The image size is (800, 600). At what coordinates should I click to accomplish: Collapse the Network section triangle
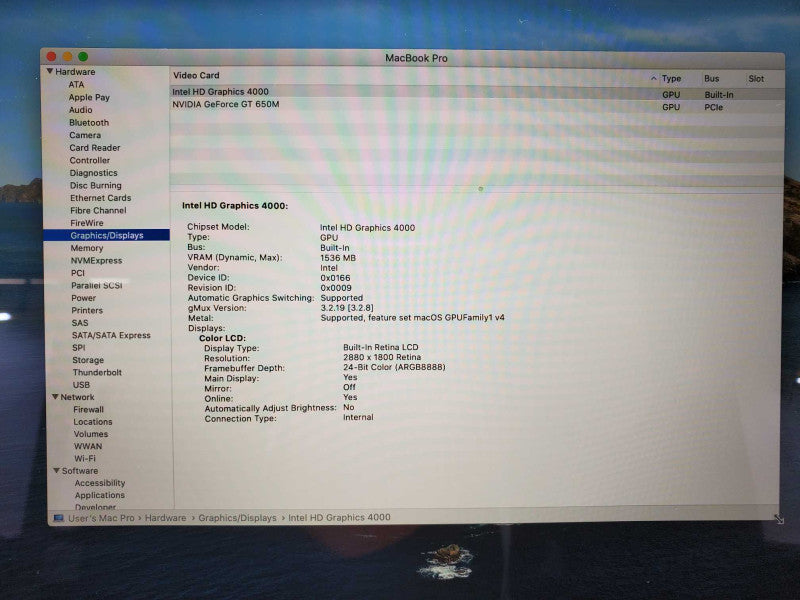coord(55,396)
